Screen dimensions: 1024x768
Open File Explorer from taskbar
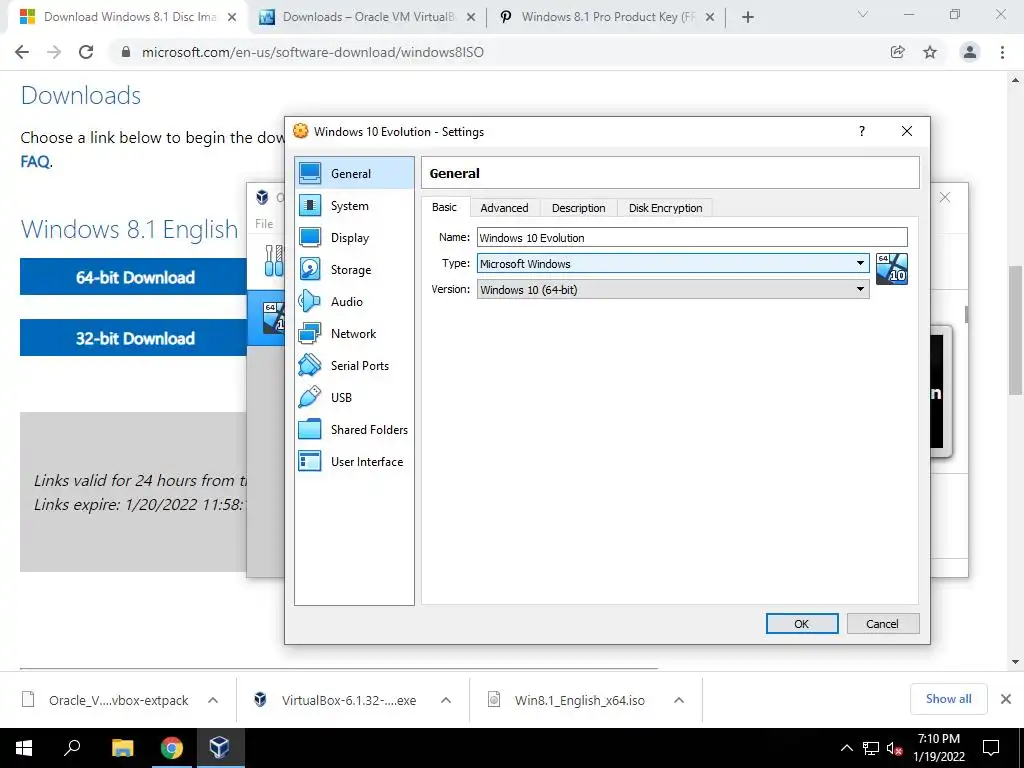pyautogui.click(x=122, y=748)
